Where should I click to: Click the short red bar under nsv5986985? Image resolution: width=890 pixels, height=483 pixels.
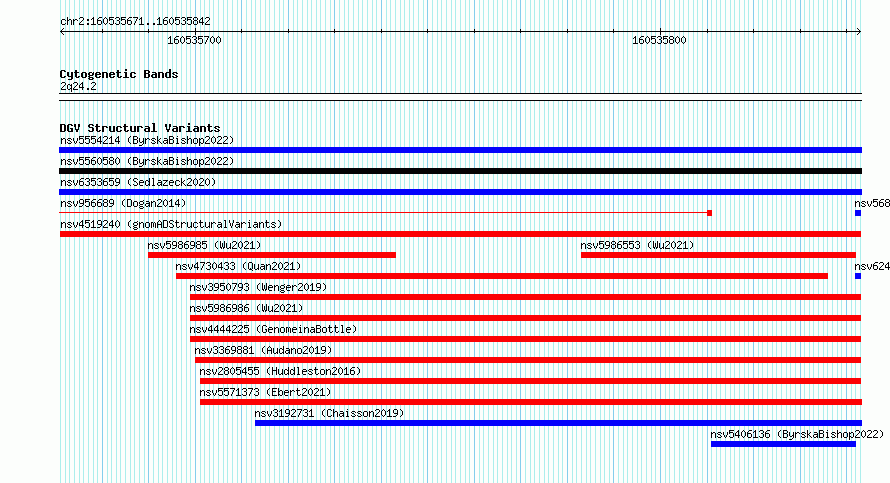(x=272, y=255)
